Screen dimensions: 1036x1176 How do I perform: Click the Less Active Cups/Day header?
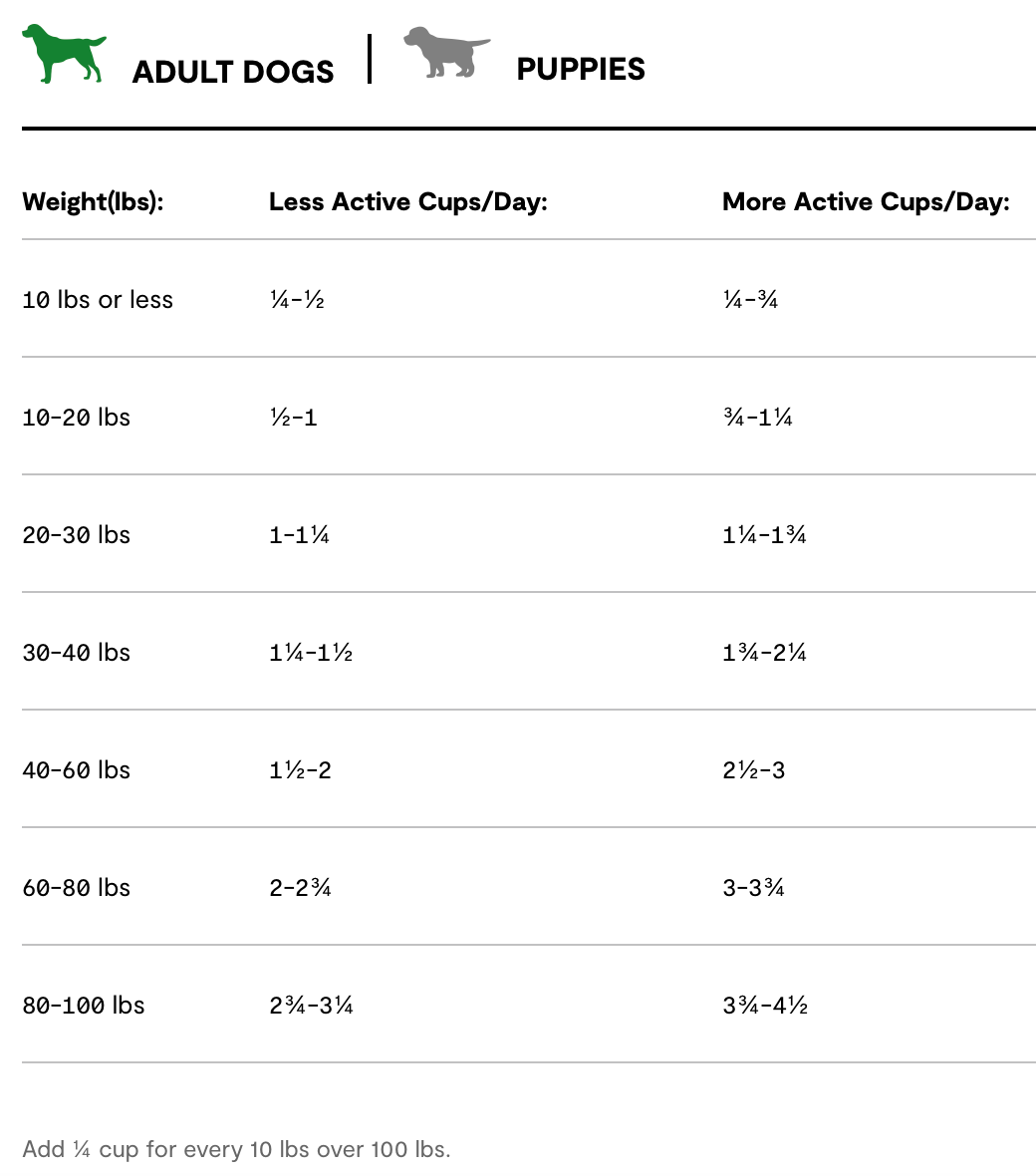pyautogui.click(x=407, y=202)
